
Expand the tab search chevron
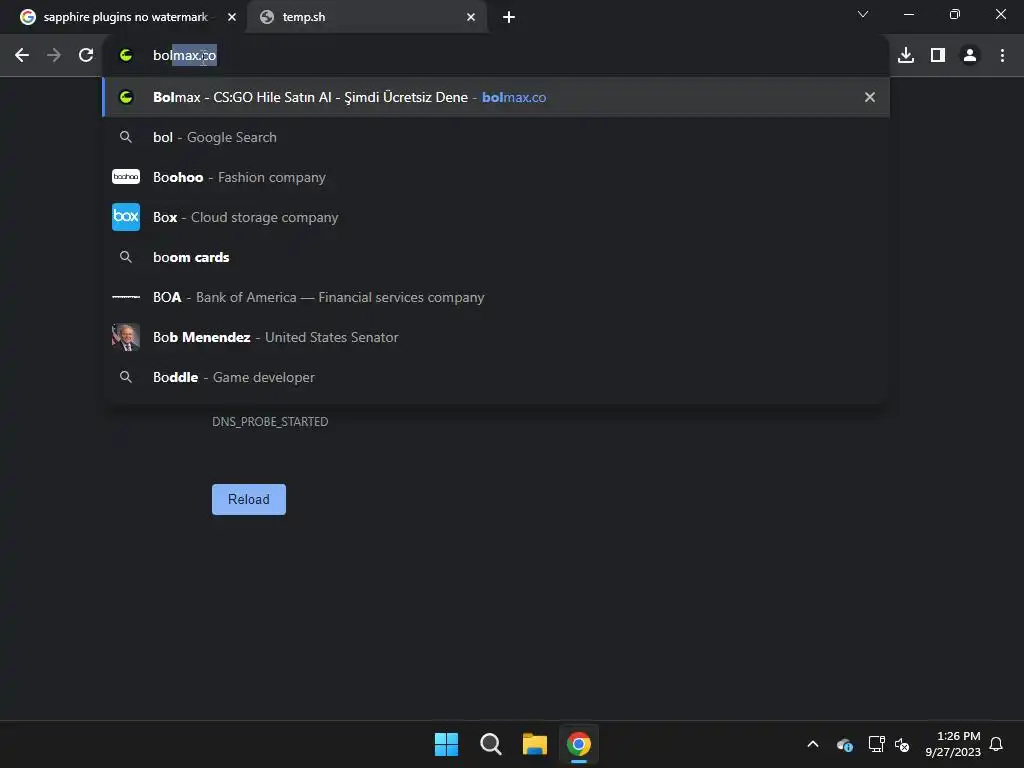(x=863, y=14)
